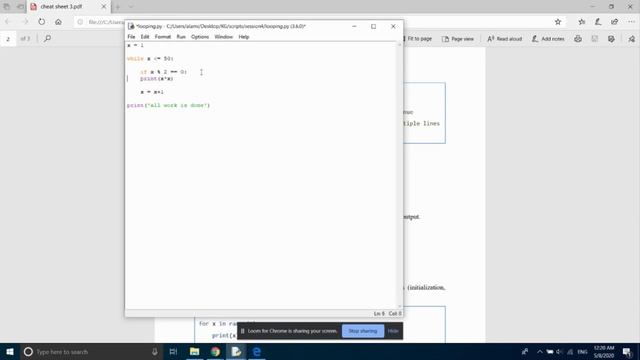
Task: Minimize the IDLE looping.py window
Action: (354, 26)
